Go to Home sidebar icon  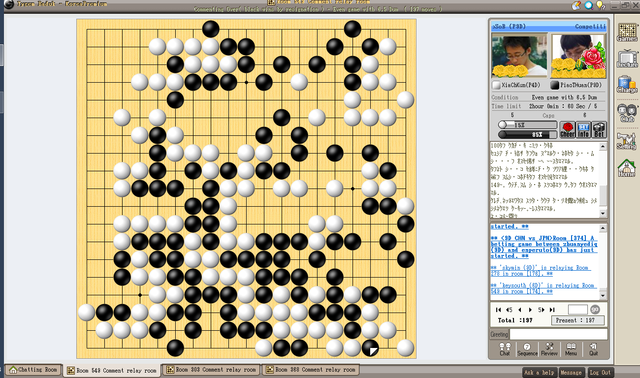pyautogui.click(x=627, y=168)
